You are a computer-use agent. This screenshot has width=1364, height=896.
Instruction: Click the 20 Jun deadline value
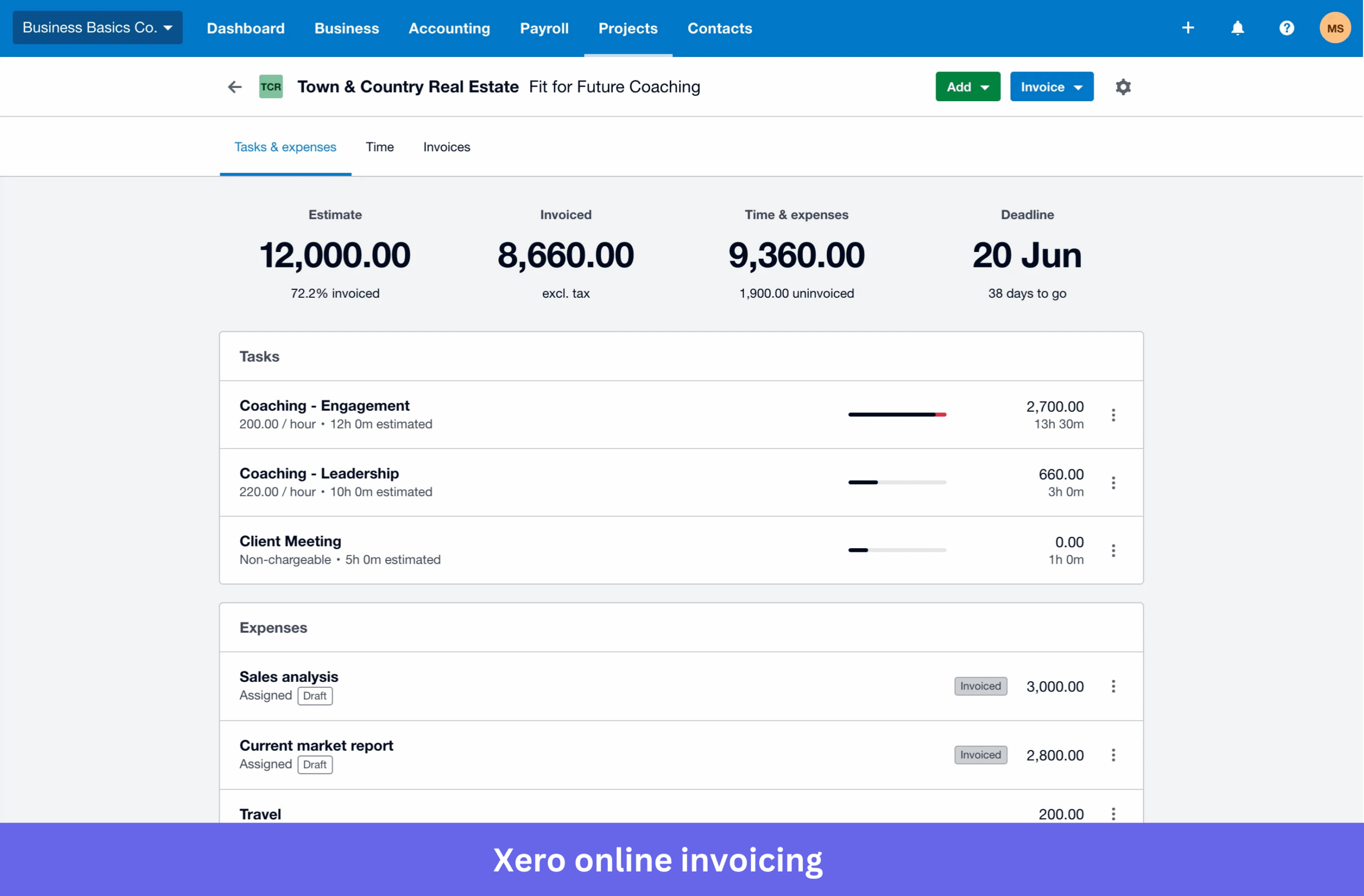(1026, 255)
